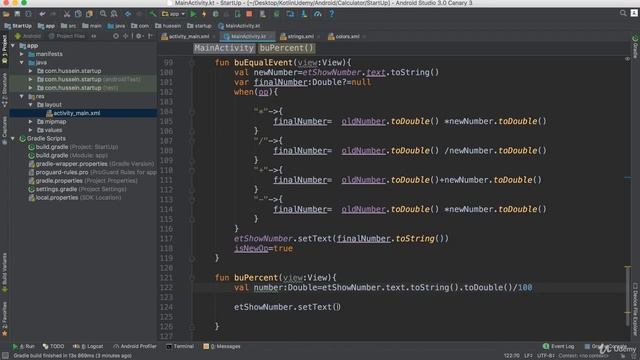
Task: Open the TODO tool window
Action: [53, 347]
